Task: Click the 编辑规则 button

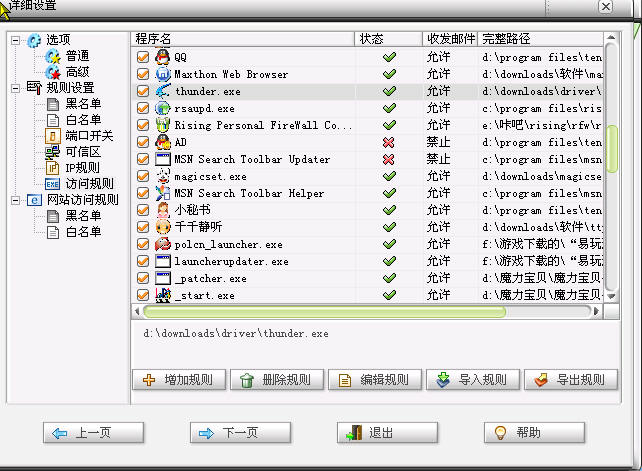Action: click(375, 380)
